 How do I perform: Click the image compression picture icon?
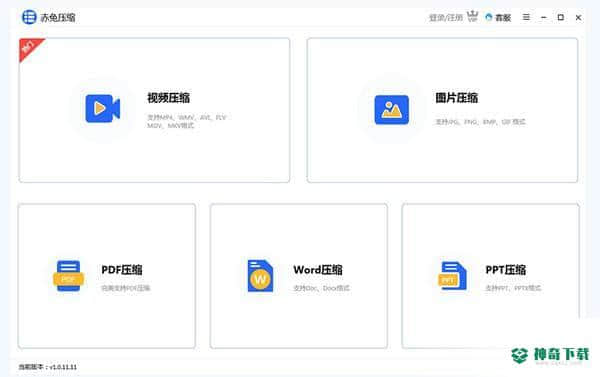391,109
